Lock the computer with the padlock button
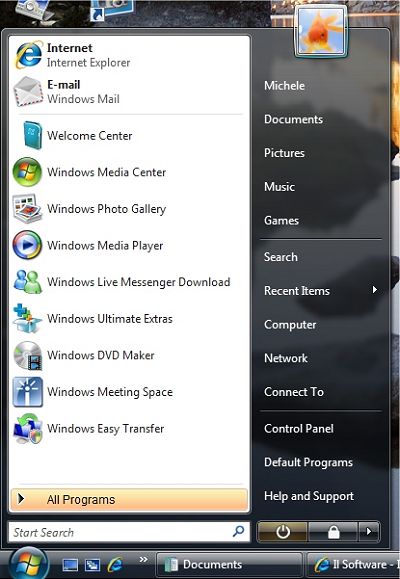Image resolution: width=400 pixels, height=579 pixels. click(333, 532)
